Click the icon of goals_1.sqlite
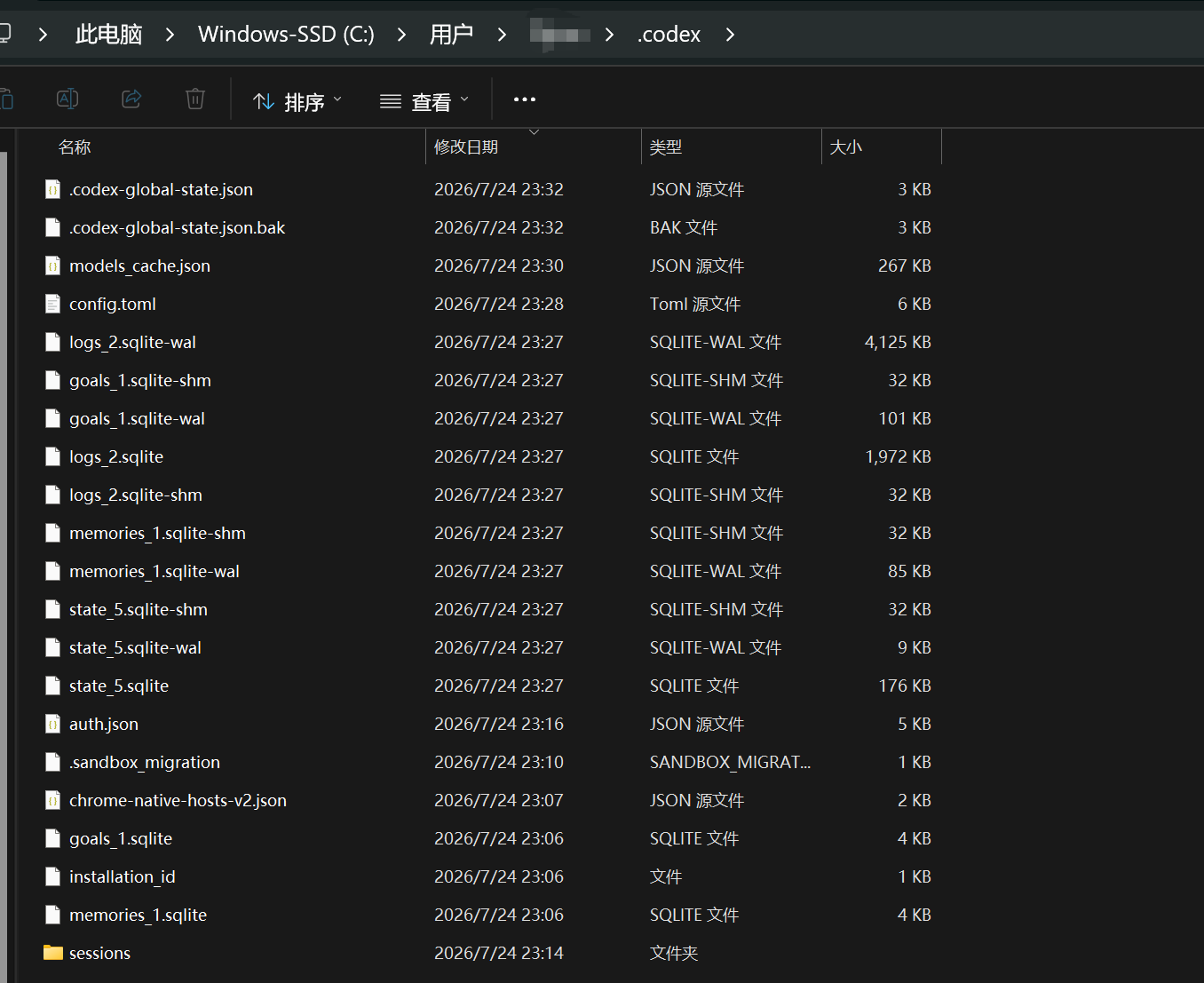1204x983 pixels. click(53, 838)
